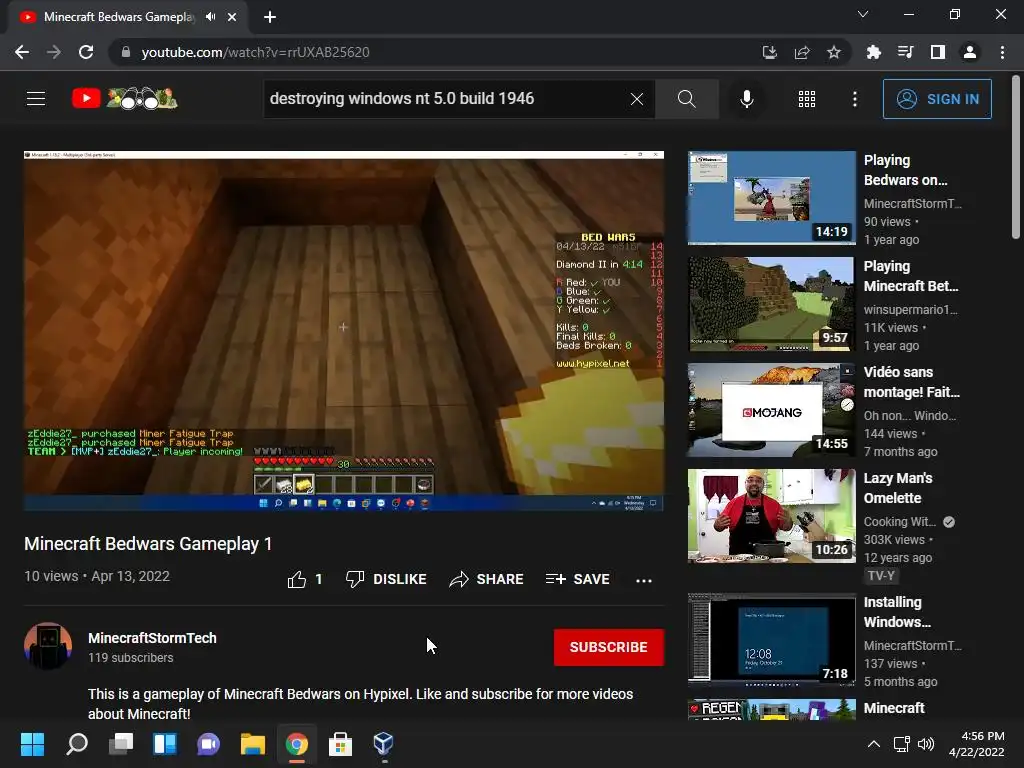The image size is (1024, 768).
Task: Click 'Playing Bedwars on...' title text
Action: click(x=905, y=170)
